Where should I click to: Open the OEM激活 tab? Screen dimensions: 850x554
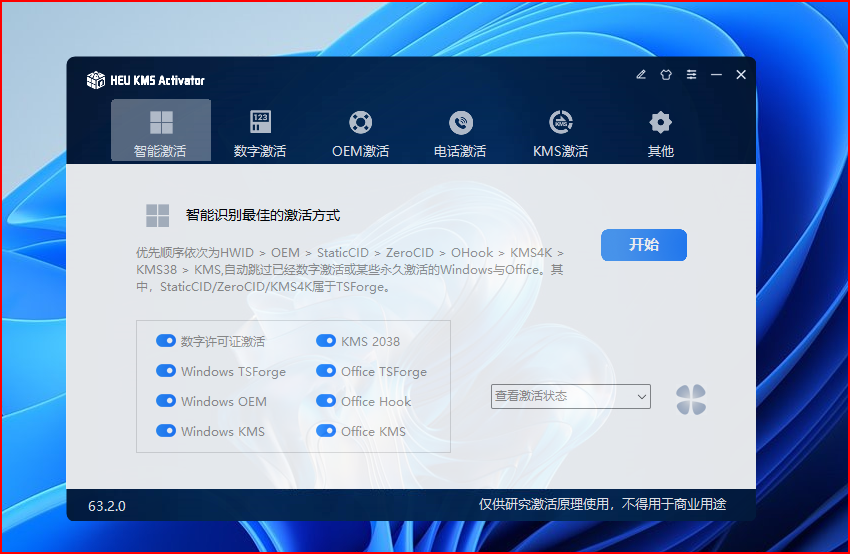tap(360, 133)
